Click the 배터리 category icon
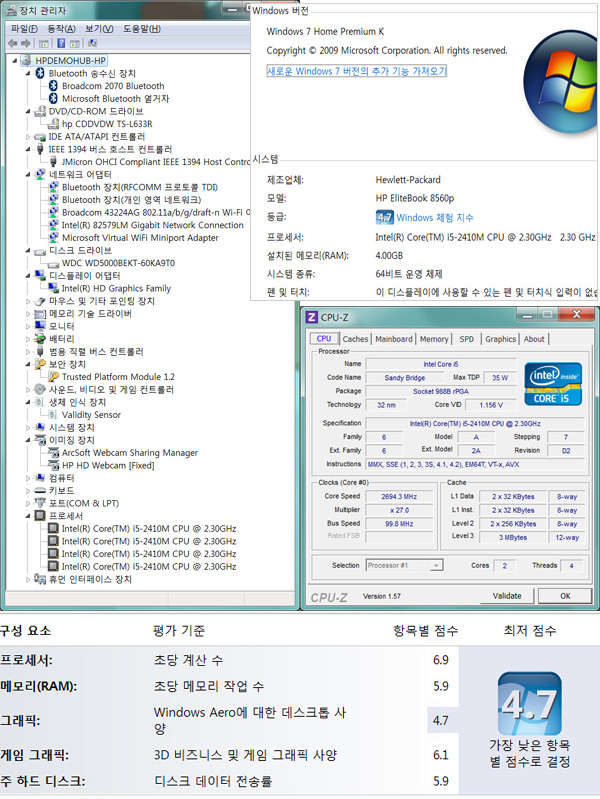 (x=40, y=339)
